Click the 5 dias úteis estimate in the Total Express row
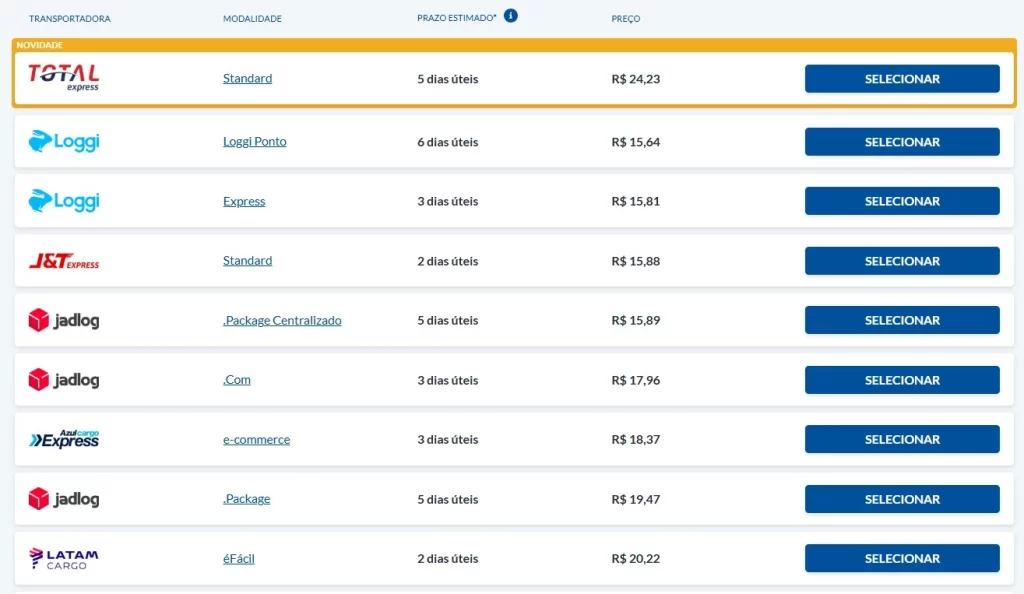Image resolution: width=1024 pixels, height=594 pixels. tap(448, 79)
